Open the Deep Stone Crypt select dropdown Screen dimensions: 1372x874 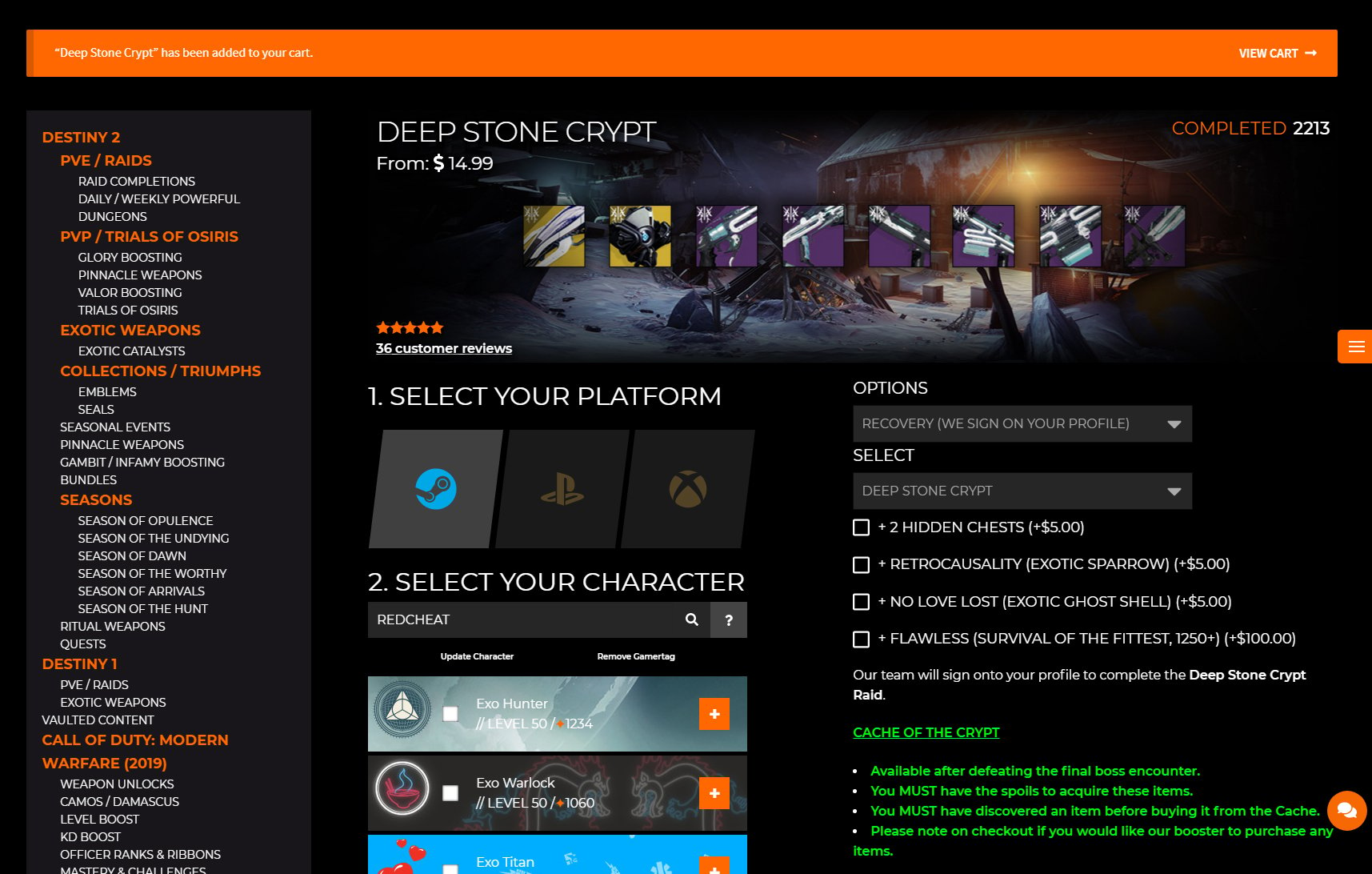click(x=1022, y=491)
